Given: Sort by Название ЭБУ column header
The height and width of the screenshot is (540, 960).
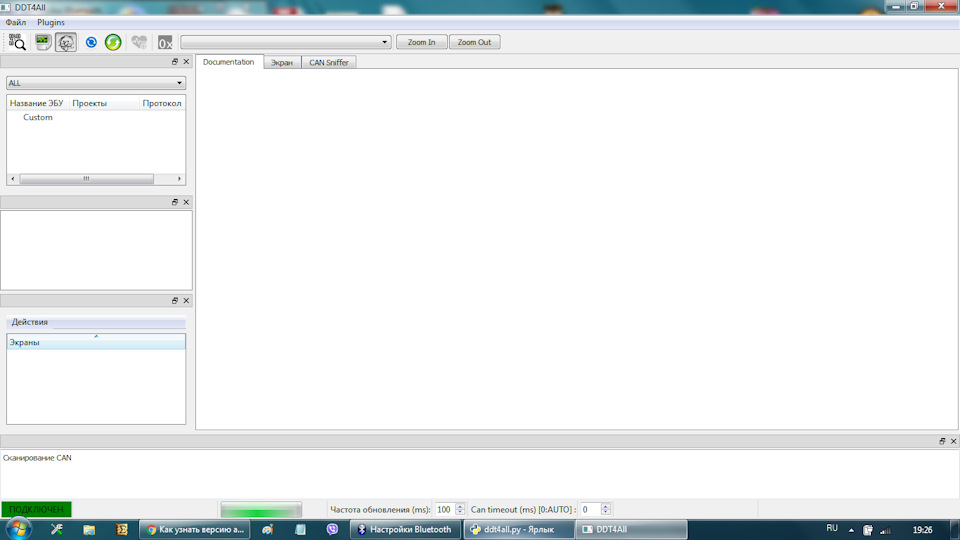Looking at the screenshot, I should pyautogui.click(x=36, y=103).
